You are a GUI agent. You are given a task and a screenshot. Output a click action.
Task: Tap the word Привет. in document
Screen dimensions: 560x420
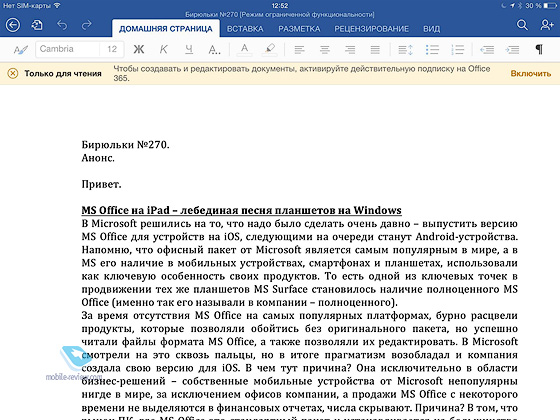click(101, 184)
